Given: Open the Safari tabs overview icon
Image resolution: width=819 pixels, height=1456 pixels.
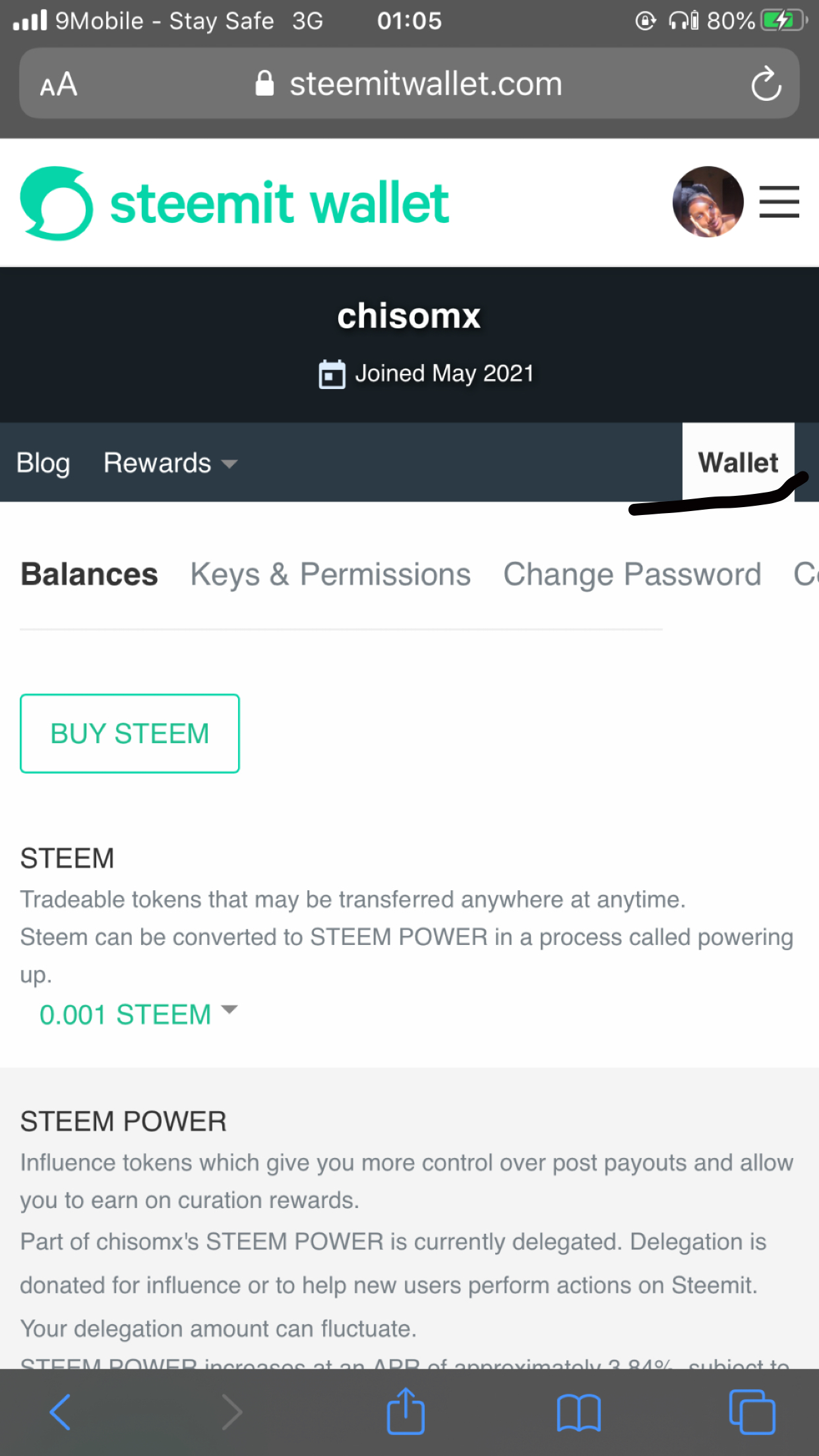Looking at the screenshot, I should (x=752, y=1412).
